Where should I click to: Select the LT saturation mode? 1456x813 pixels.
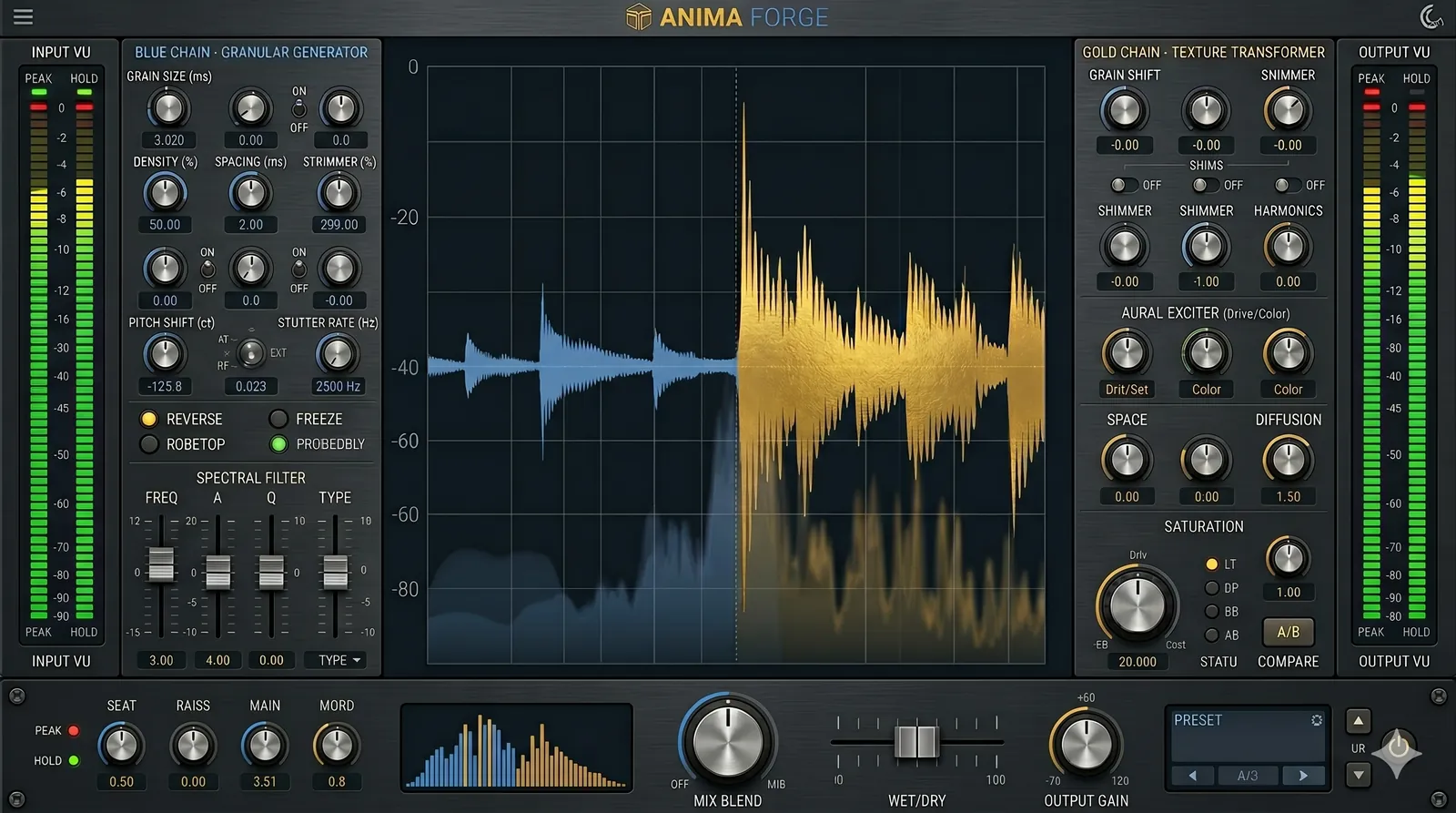point(1211,564)
